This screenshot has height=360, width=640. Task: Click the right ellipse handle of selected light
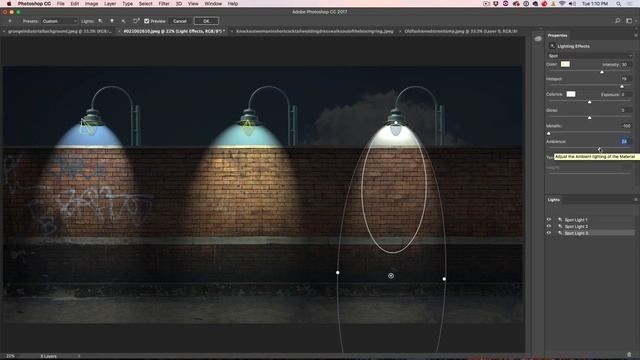[x=444, y=279]
